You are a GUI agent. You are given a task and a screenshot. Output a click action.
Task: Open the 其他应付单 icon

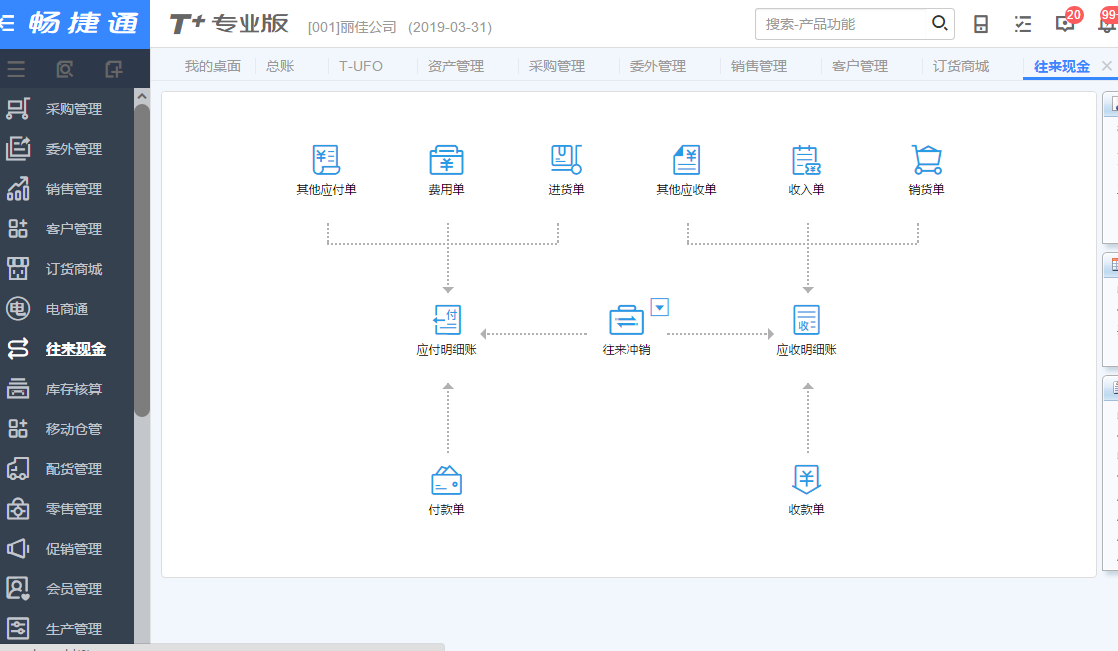[x=327, y=160]
